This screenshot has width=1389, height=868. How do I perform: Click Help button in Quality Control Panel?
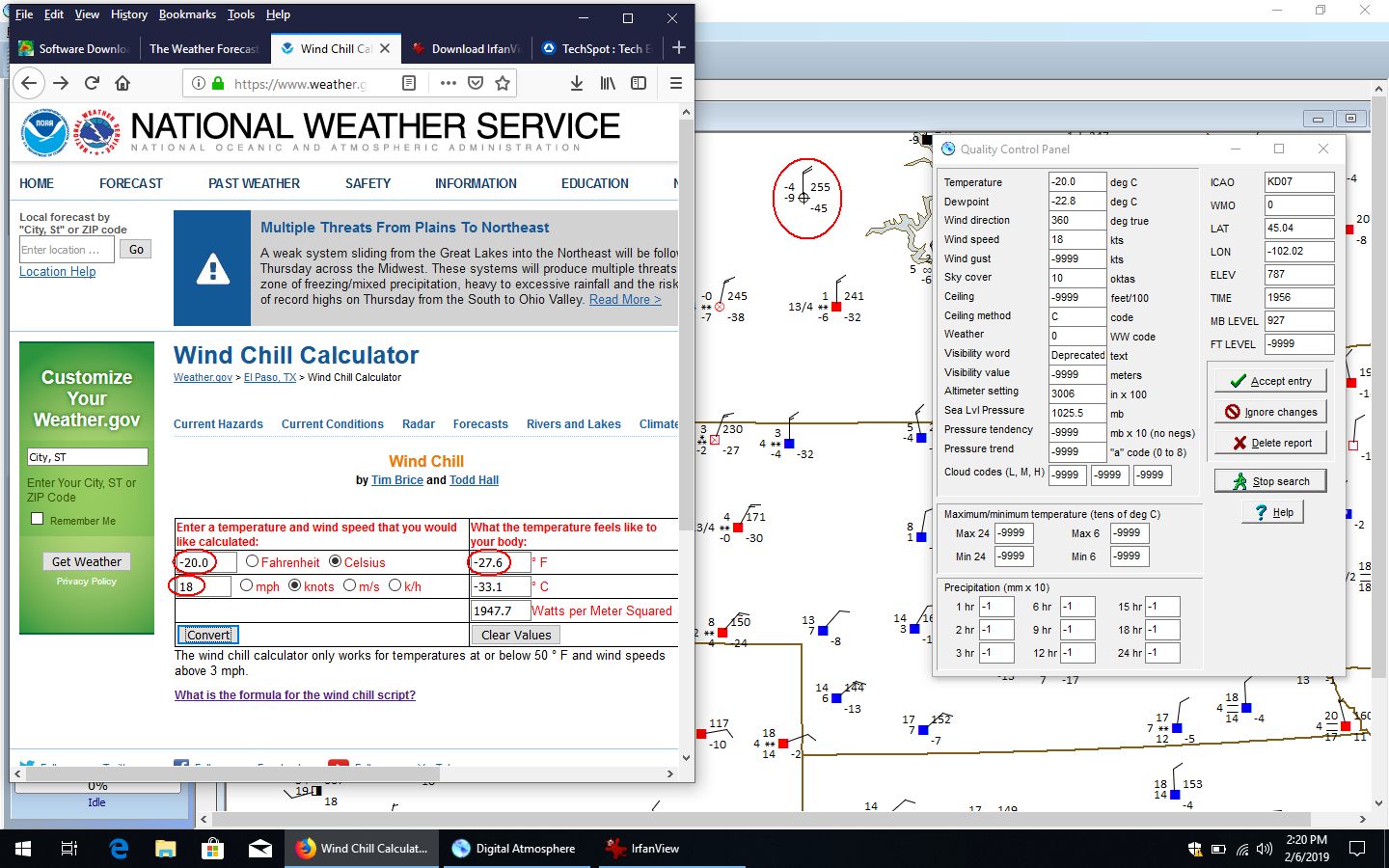coord(1273,512)
